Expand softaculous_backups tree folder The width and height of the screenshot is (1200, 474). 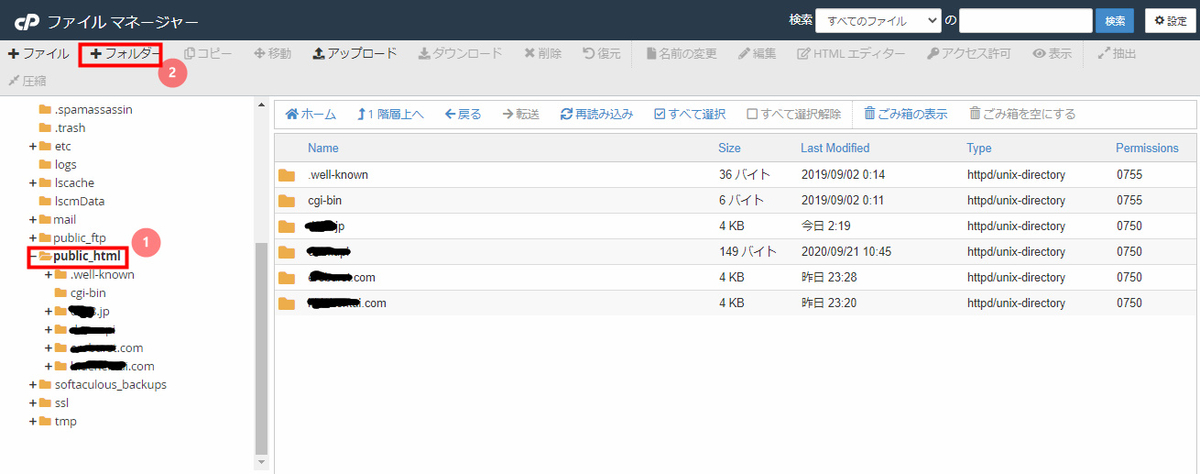[x=33, y=384]
